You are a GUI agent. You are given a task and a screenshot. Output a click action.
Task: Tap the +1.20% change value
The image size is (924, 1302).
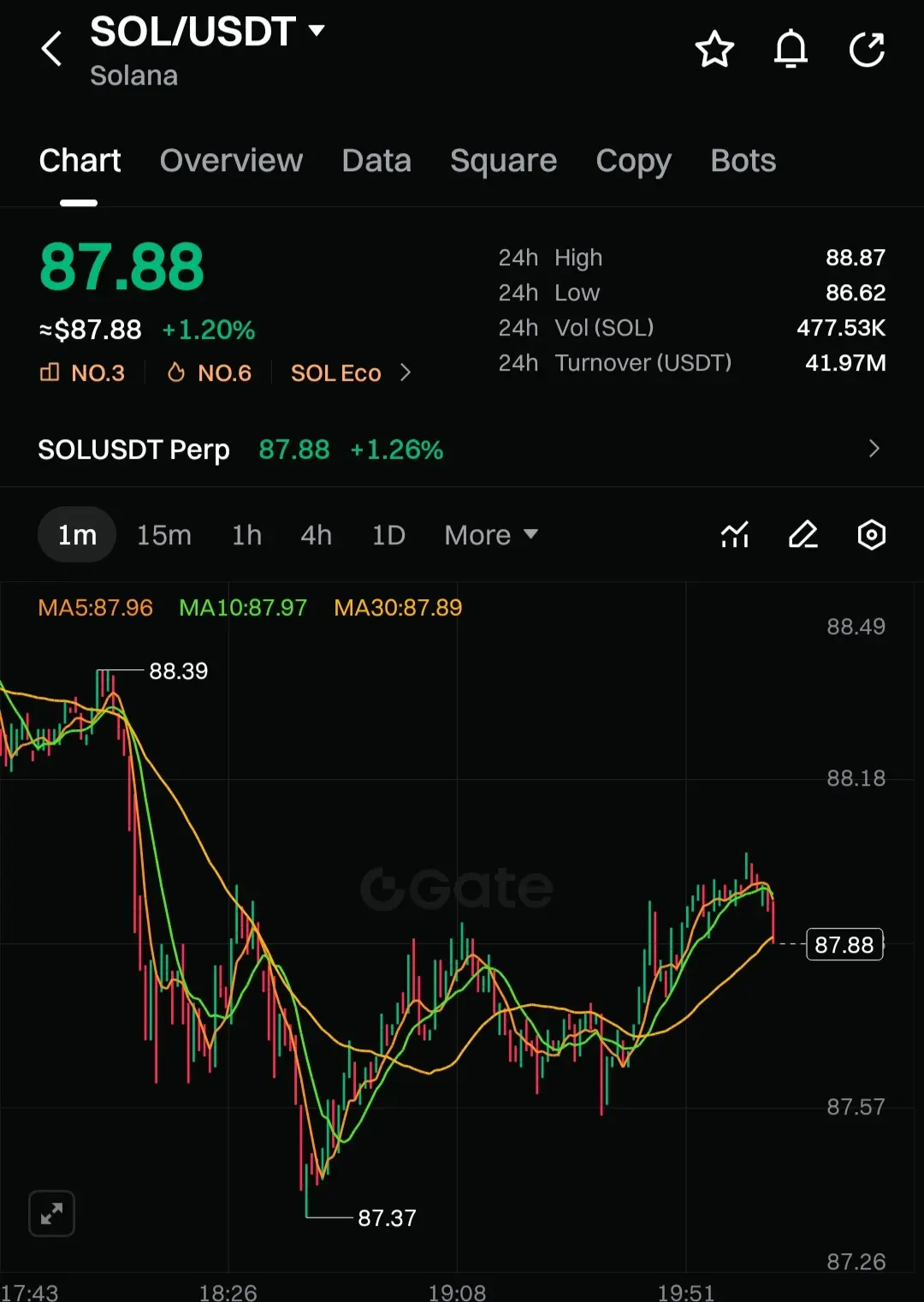(208, 330)
